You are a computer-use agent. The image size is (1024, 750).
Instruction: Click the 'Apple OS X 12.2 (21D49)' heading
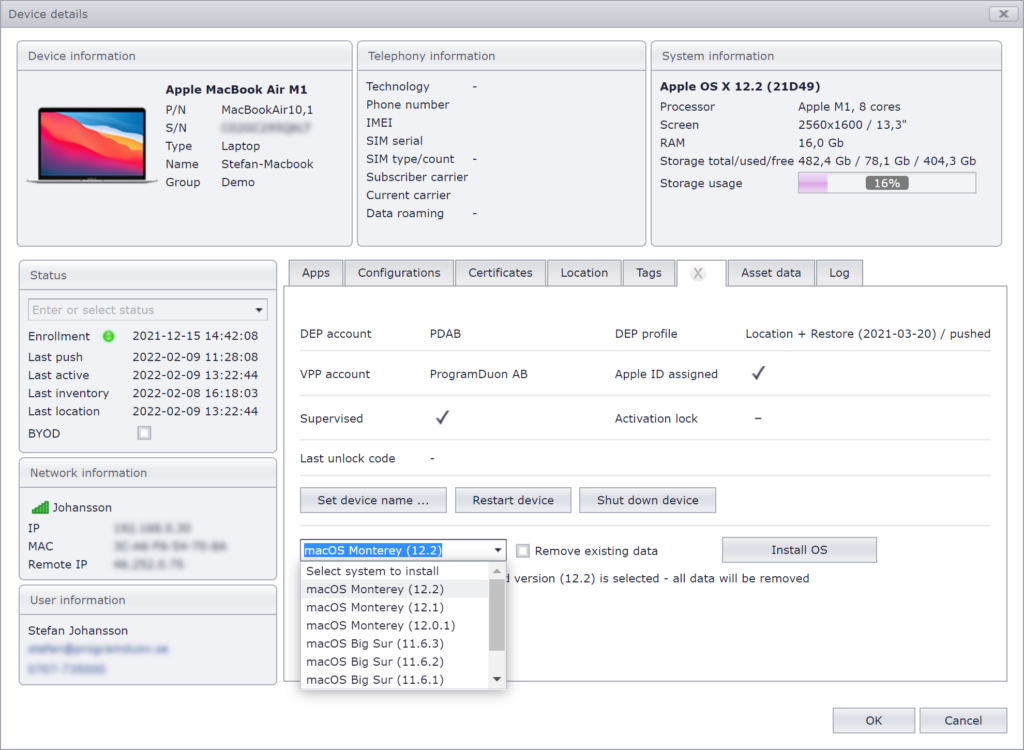point(740,86)
